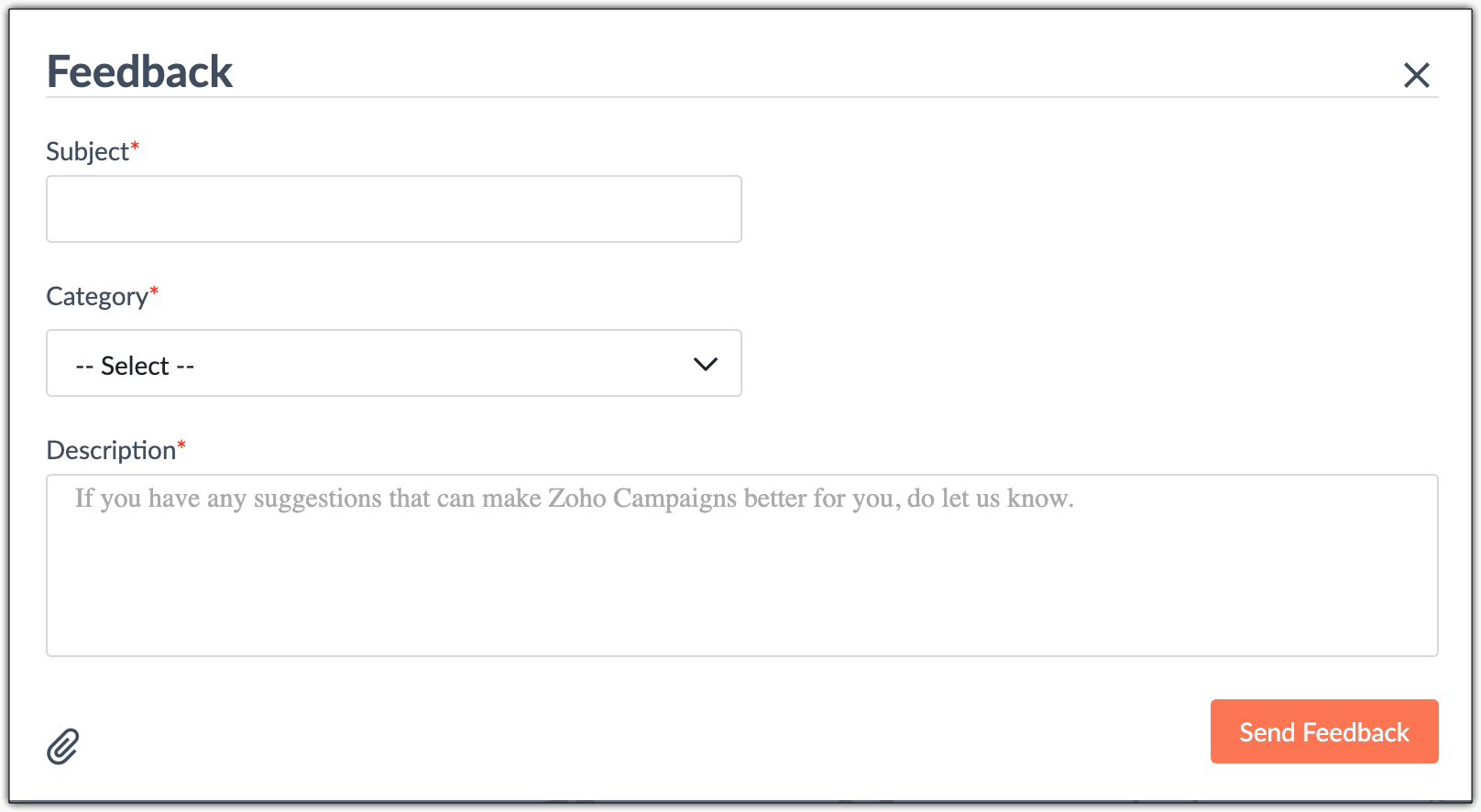The width and height of the screenshot is (1481, 812).
Task: Open the '-- Select --' category combo box
Action: (x=393, y=364)
